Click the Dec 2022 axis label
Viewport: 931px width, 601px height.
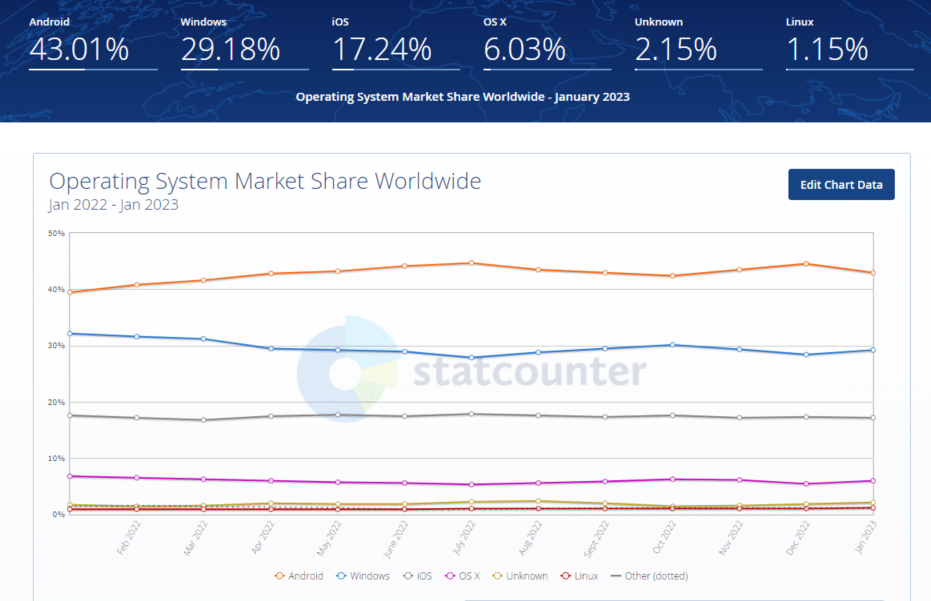(797, 537)
